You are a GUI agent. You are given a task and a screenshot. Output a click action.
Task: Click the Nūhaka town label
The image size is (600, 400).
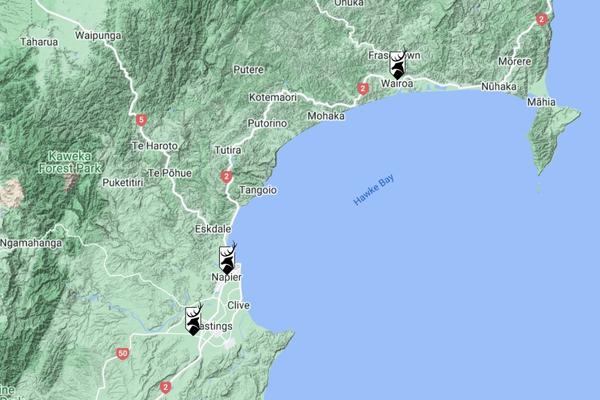tap(498, 87)
